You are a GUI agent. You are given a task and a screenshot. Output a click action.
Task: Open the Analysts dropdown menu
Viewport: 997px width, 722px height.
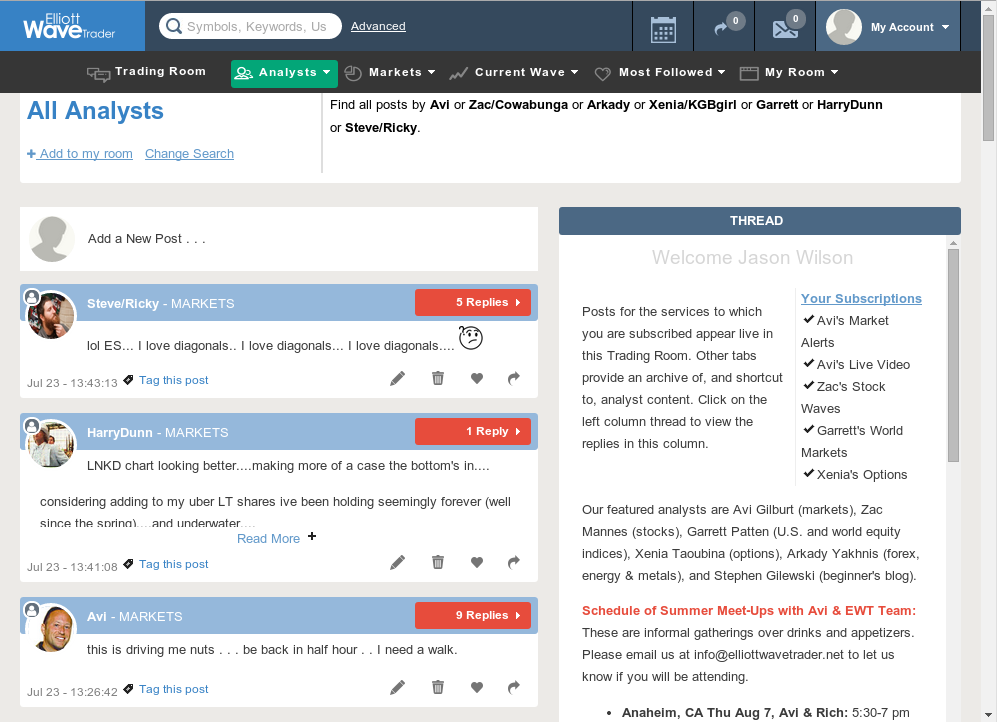tap(284, 73)
